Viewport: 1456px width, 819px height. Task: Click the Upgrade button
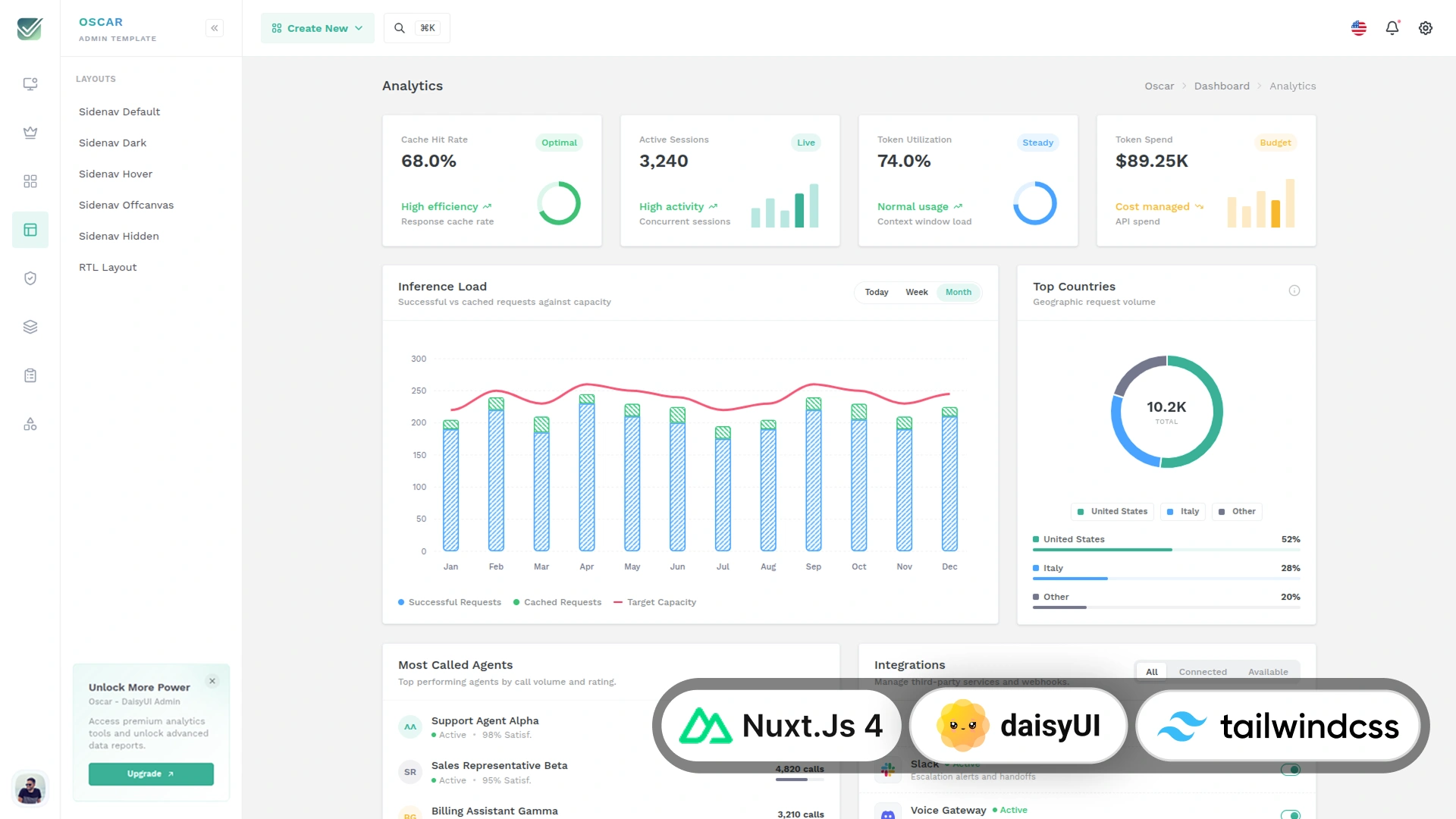click(x=151, y=774)
